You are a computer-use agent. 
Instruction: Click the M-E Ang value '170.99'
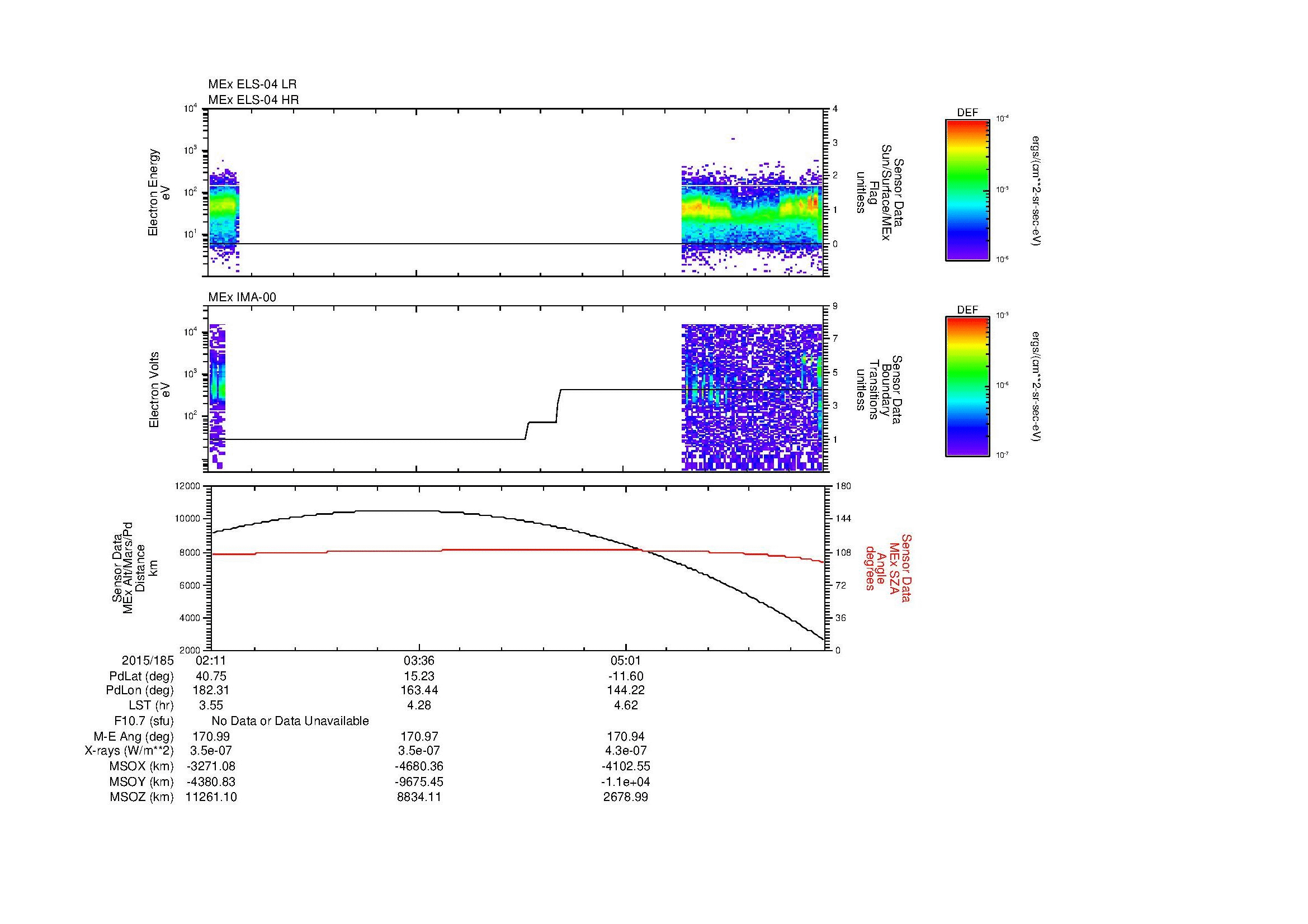[211, 737]
